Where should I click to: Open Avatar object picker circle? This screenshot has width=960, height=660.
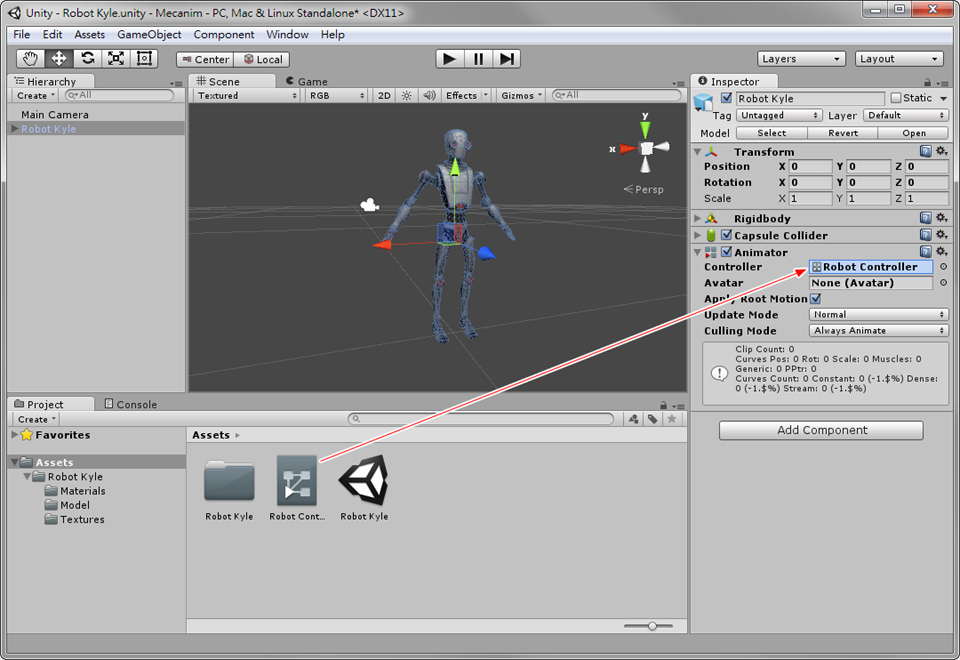coord(943,283)
